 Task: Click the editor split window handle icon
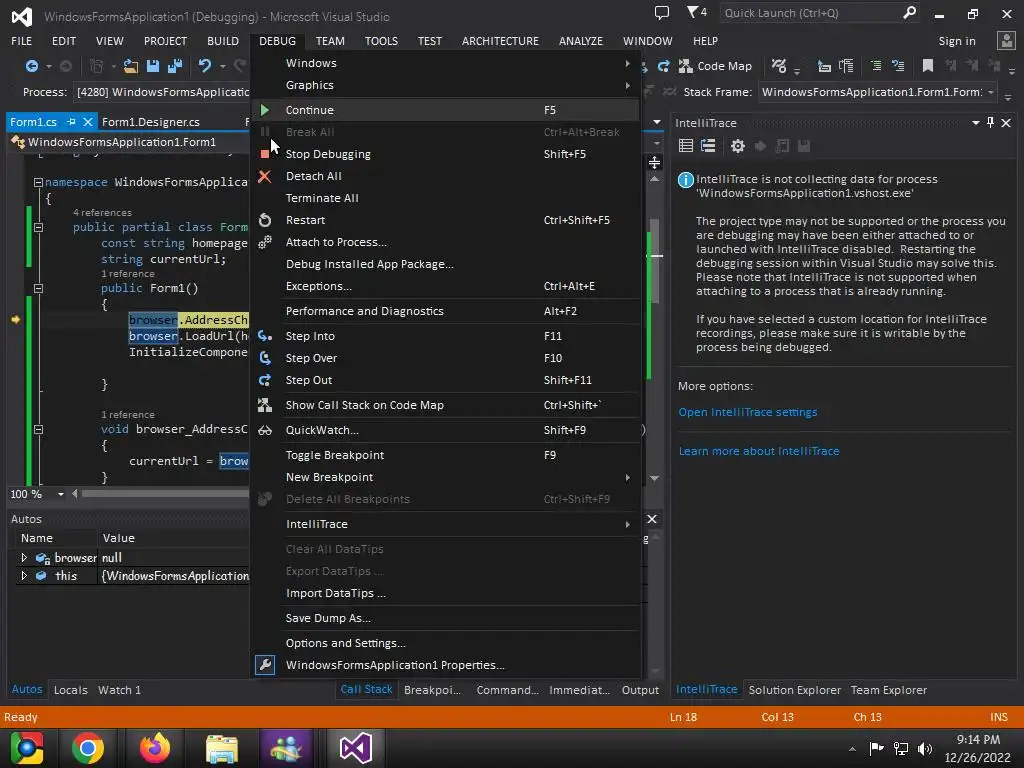[654, 162]
